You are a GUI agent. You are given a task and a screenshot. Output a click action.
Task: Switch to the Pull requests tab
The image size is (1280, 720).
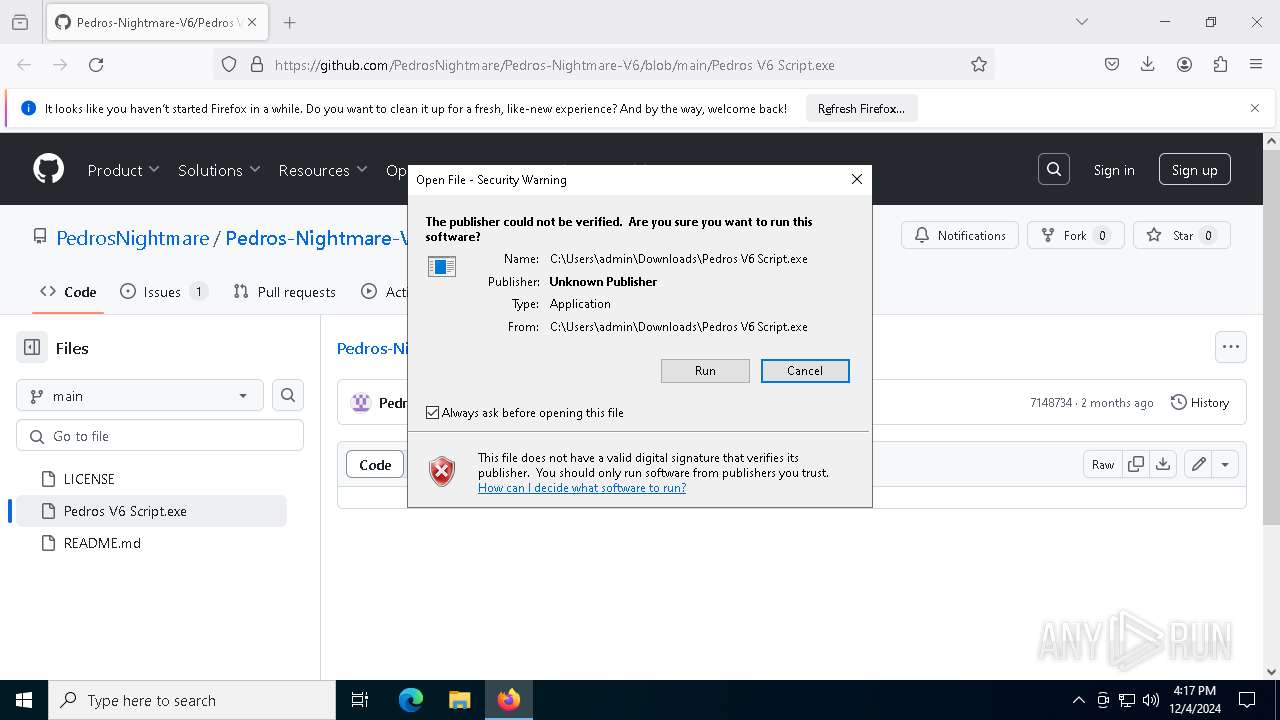pos(285,292)
